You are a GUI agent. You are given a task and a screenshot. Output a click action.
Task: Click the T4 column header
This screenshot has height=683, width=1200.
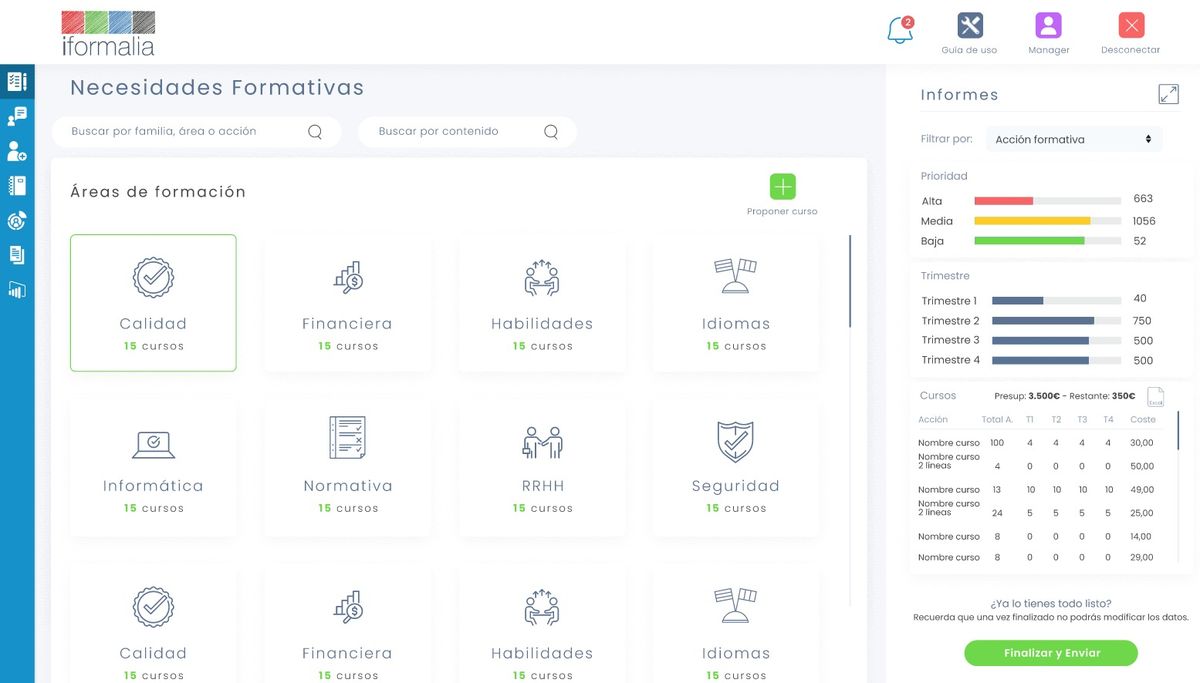click(1108, 420)
